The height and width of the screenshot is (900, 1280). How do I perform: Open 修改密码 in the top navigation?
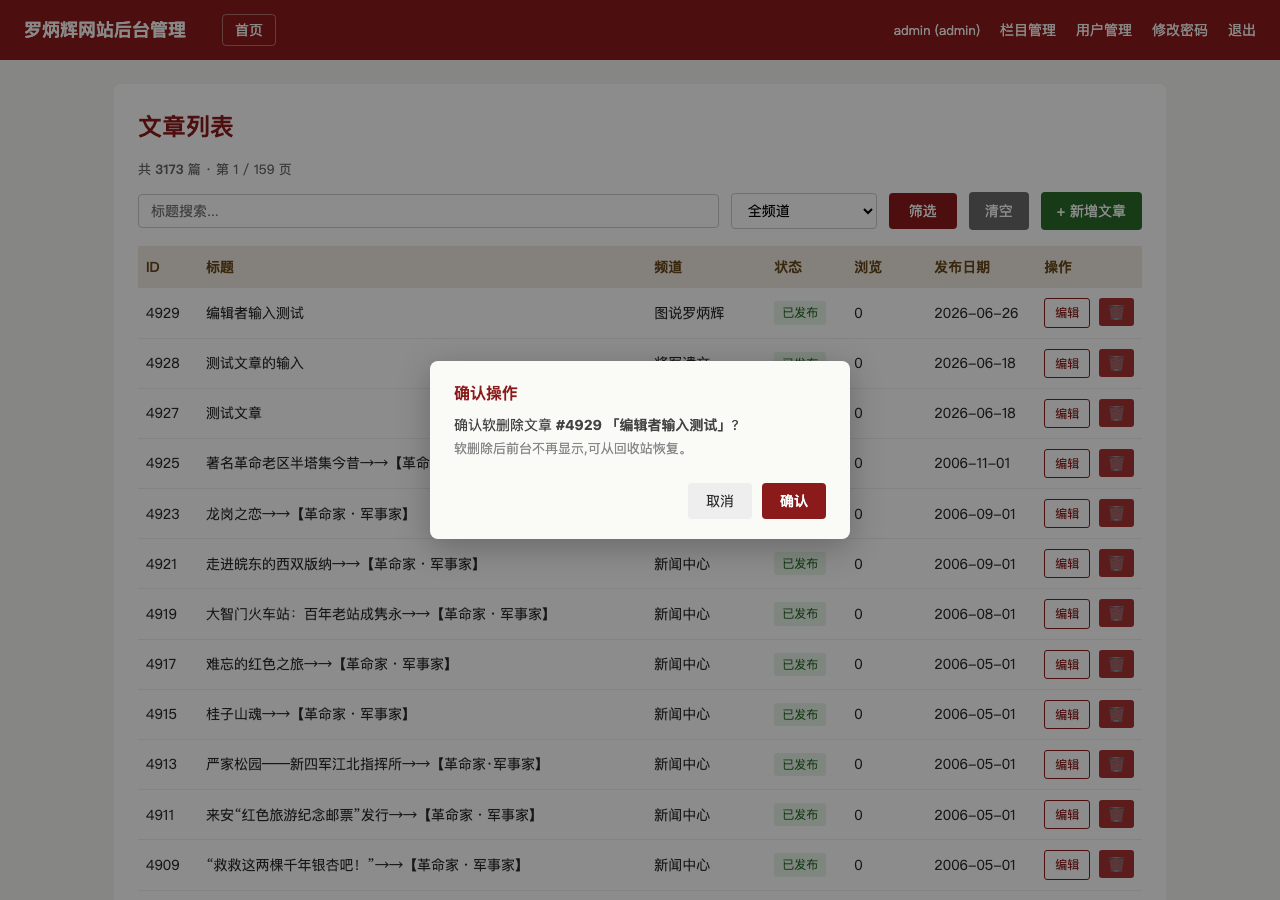(x=1180, y=30)
